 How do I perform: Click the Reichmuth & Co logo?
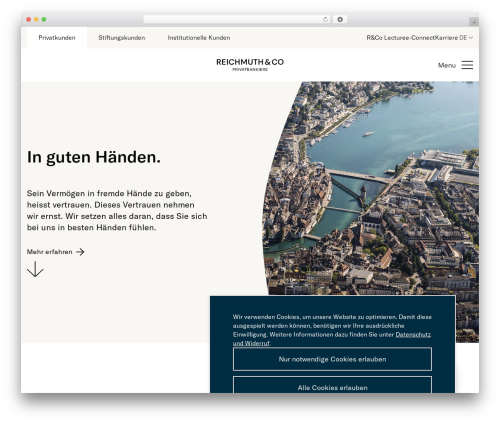[x=250, y=65]
